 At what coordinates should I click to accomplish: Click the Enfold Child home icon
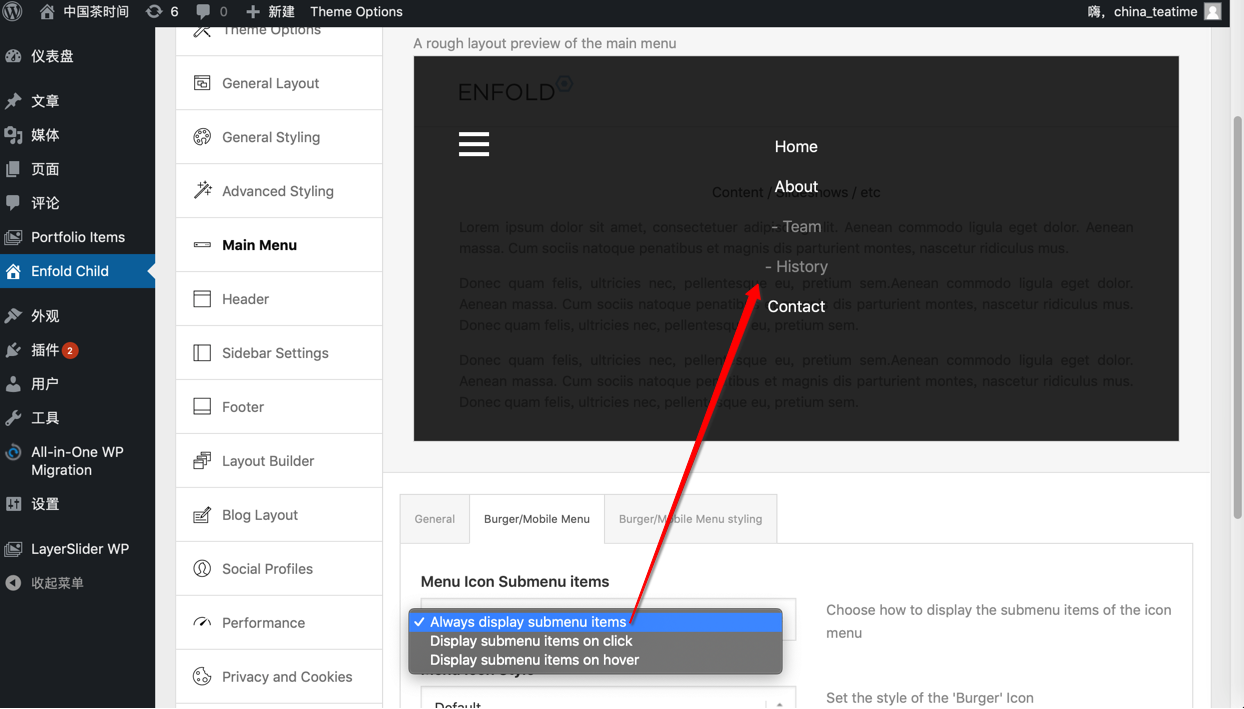13,271
